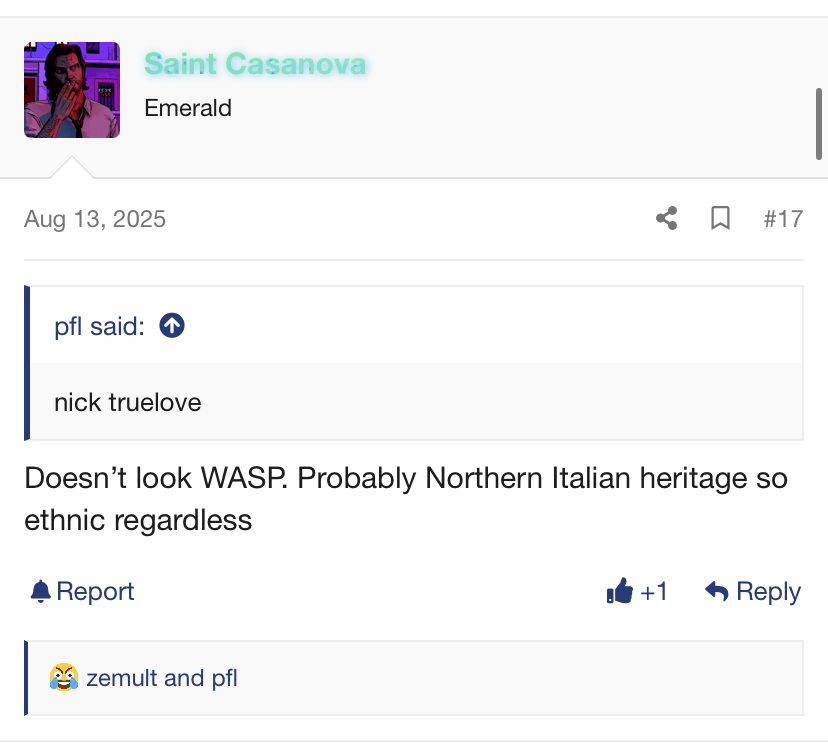View reactions from 'zemult and pfl'
The width and height of the screenshot is (828, 753).
point(162,678)
